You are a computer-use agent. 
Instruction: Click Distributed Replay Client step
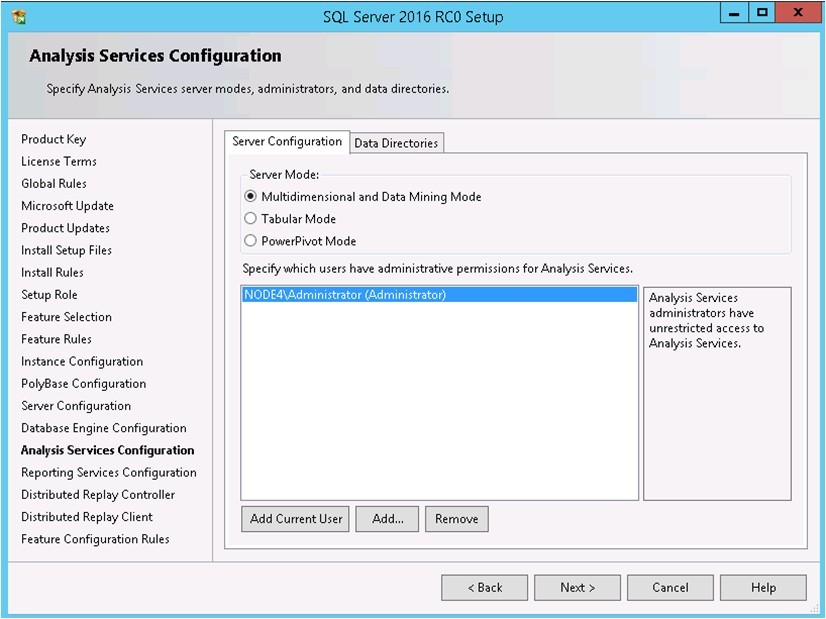87,517
